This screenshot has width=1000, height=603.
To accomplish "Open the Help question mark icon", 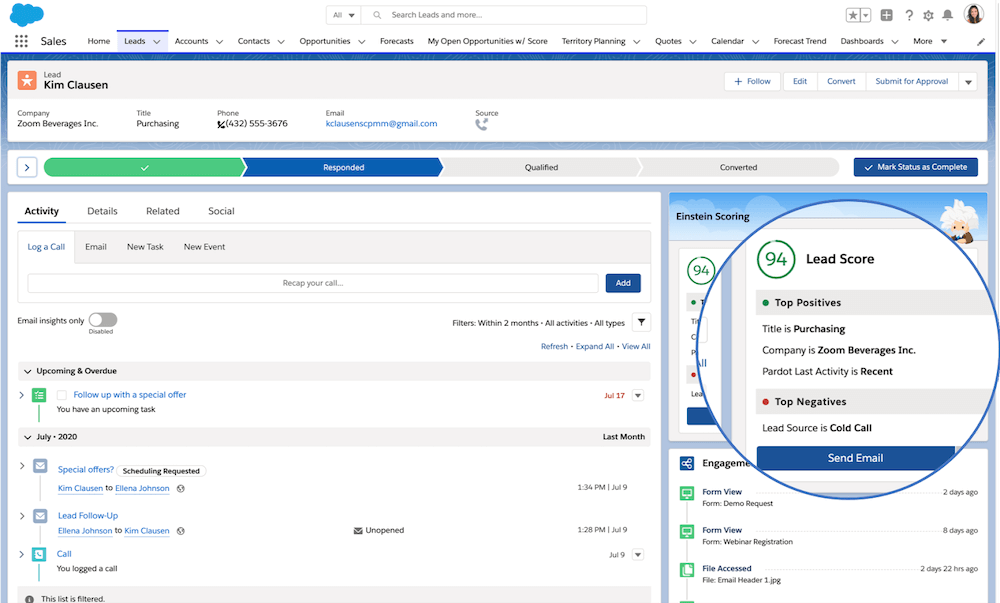I will tap(909, 15).
